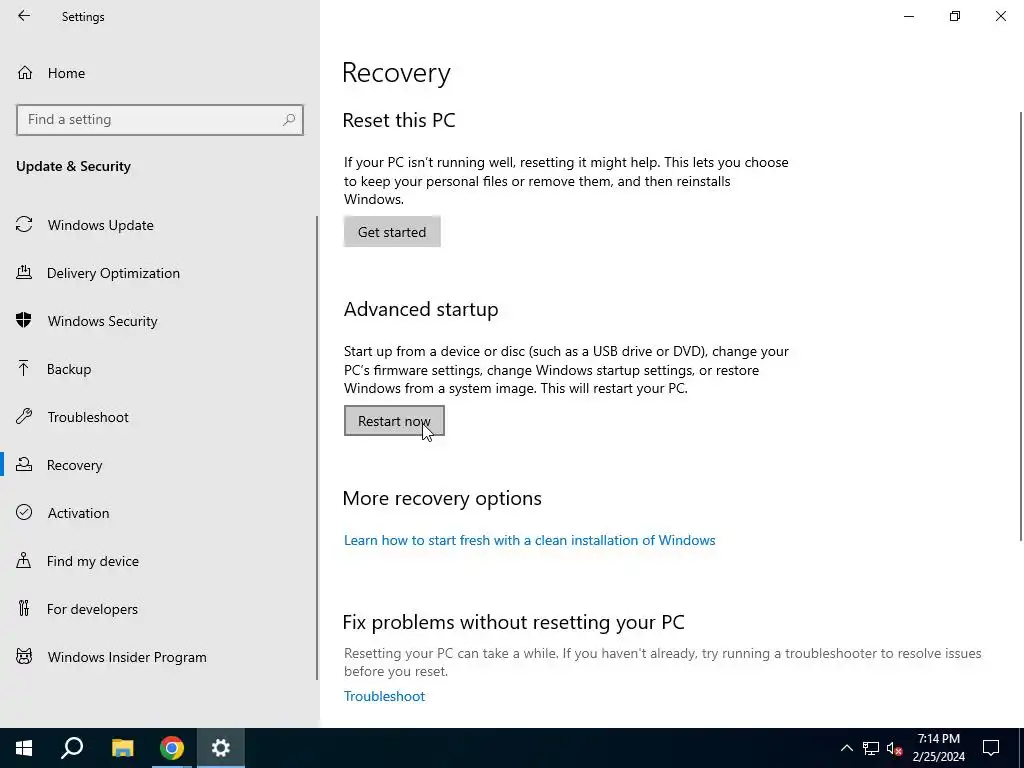This screenshot has width=1024, height=768.
Task: Click the Troubleshoot wrench icon
Action: pos(24,416)
